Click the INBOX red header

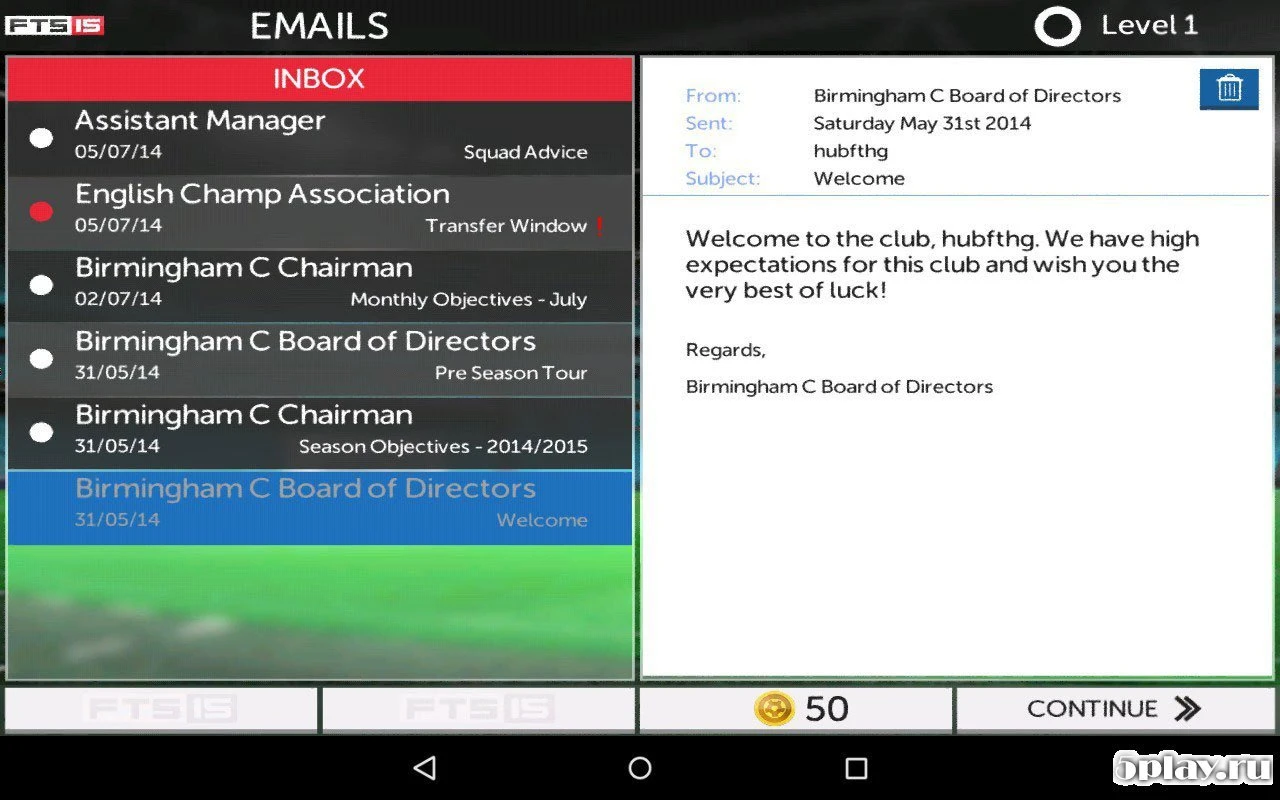pyautogui.click(x=320, y=79)
